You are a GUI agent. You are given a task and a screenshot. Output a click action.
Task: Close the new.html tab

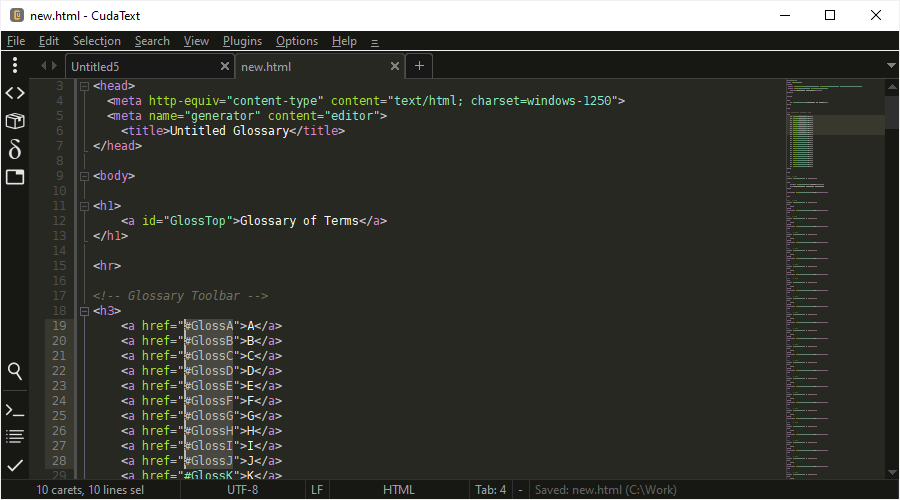[395, 67]
